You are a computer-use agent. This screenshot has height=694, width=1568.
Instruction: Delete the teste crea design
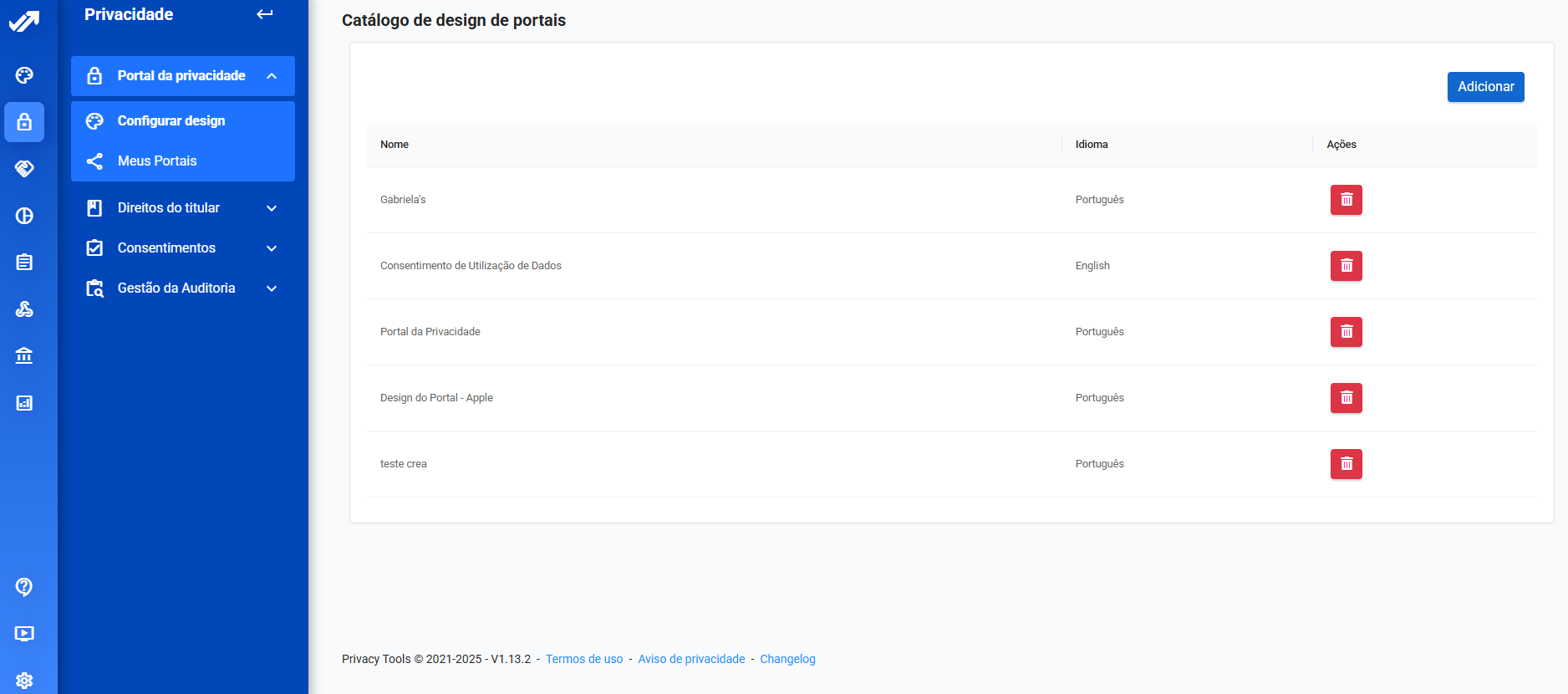click(1346, 464)
